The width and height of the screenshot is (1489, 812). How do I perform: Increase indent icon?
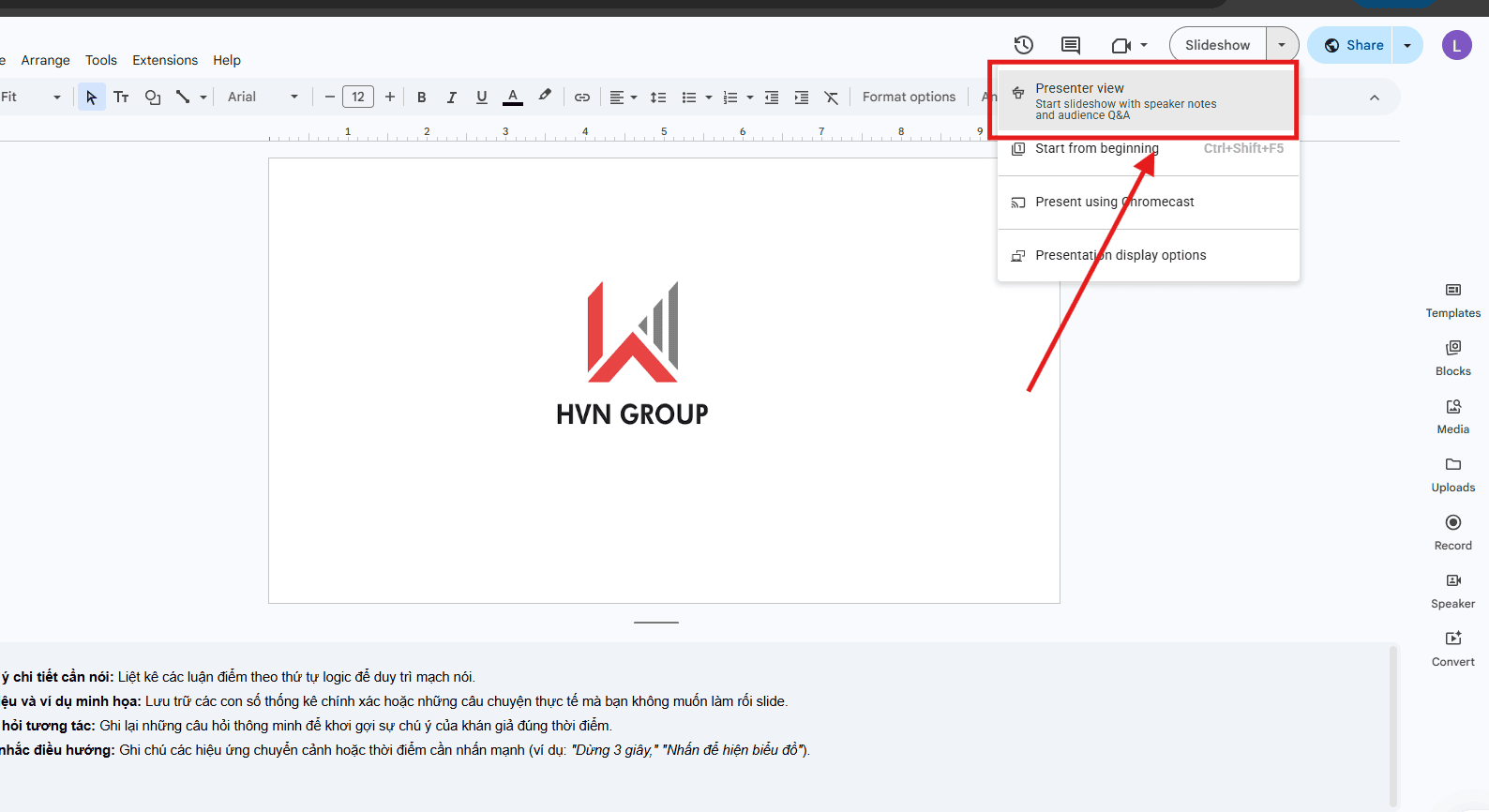(x=802, y=97)
